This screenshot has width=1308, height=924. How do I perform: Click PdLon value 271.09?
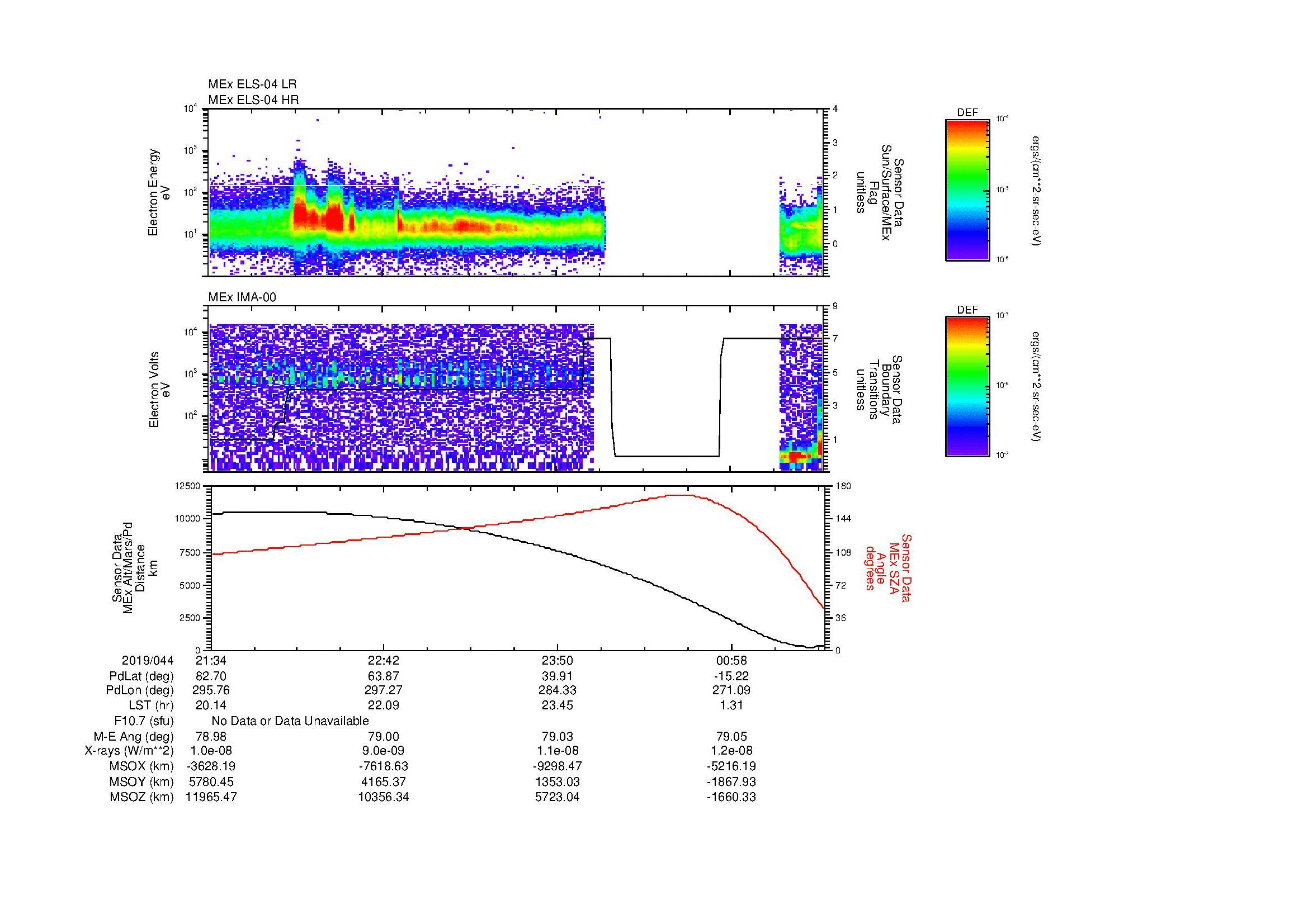[731, 690]
